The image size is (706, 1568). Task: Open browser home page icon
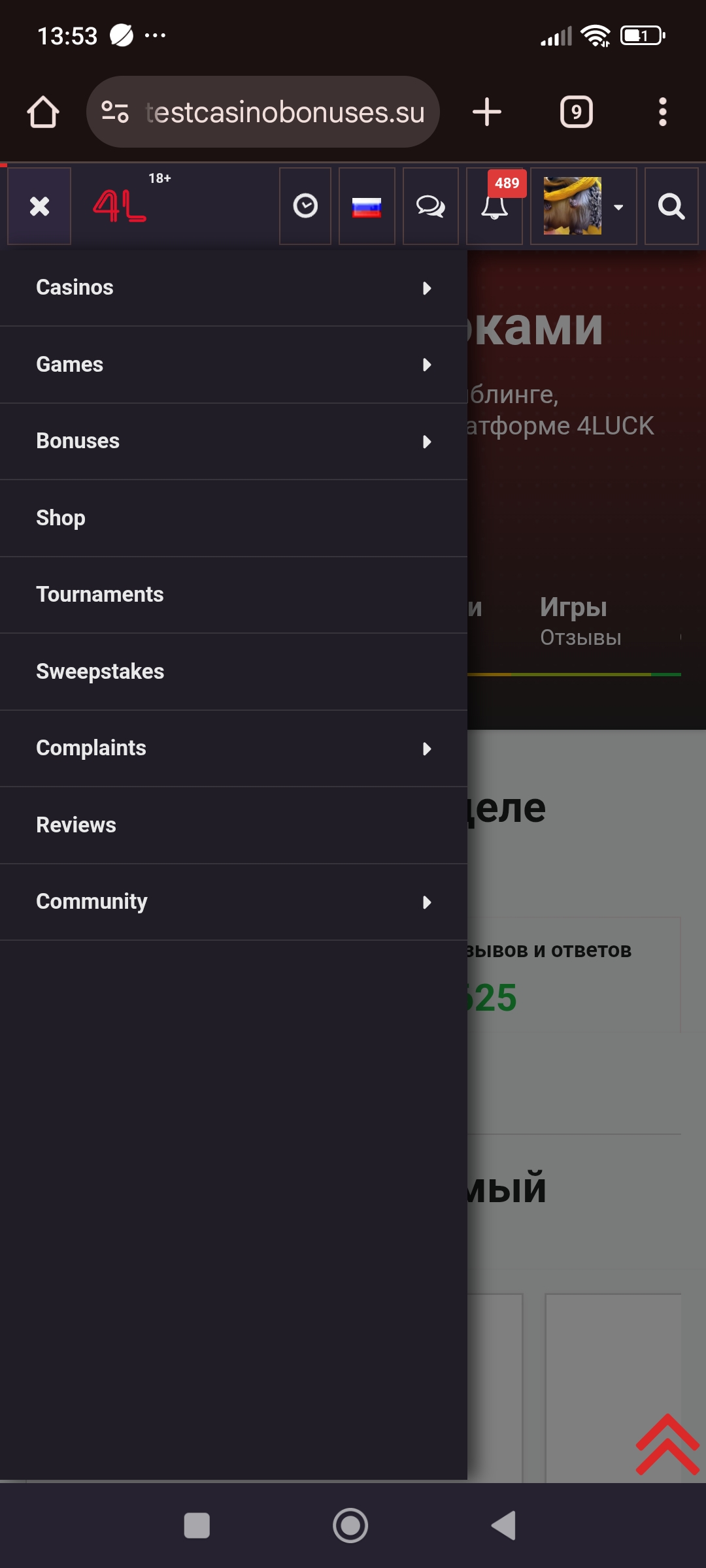(x=43, y=112)
